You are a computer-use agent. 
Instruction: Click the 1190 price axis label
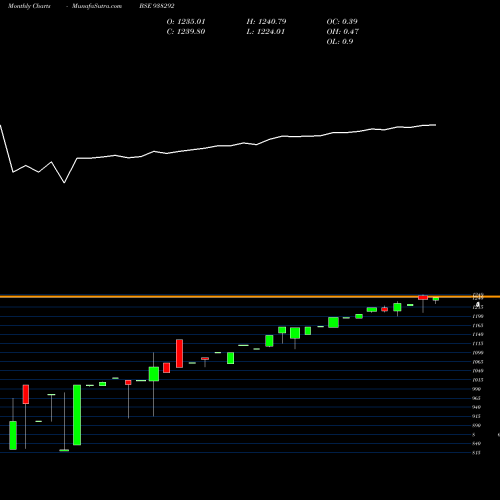[478, 316]
